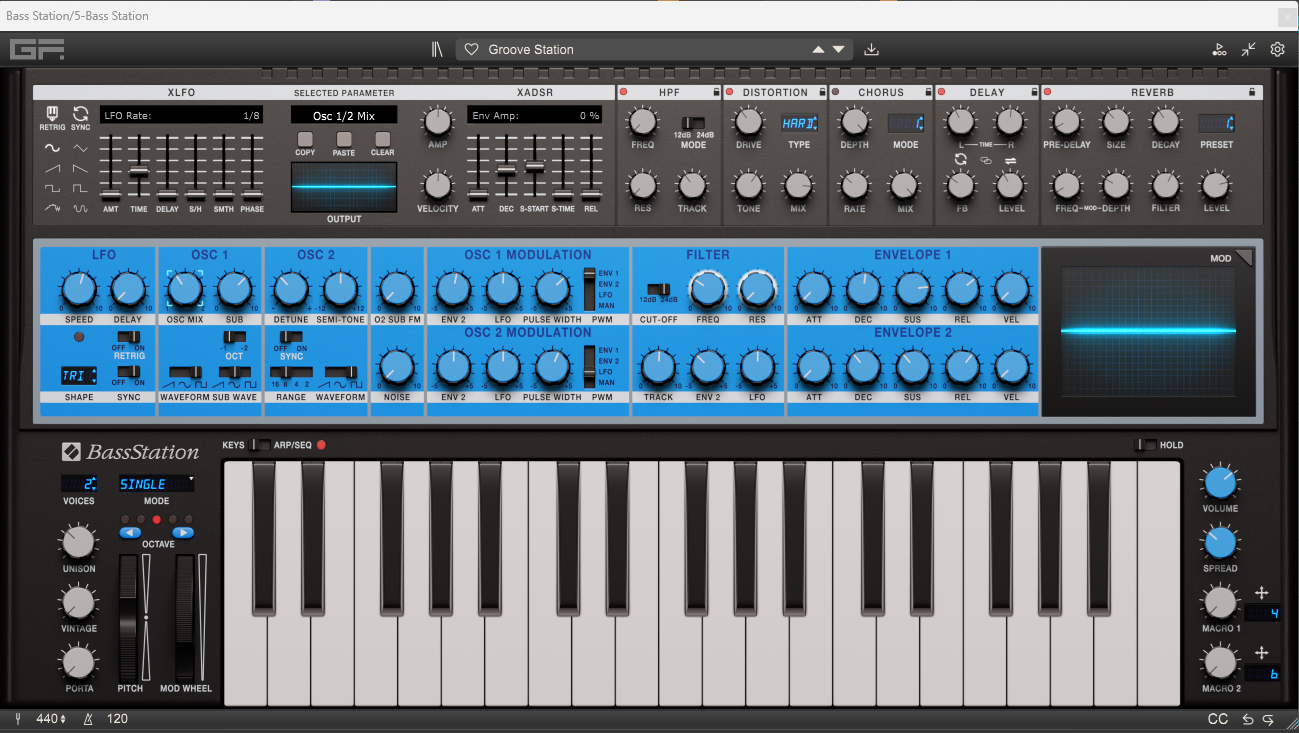The width and height of the screenshot is (1299, 733).
Task: Click the Copy button under Selected Parameter
Action: (305, 139)
